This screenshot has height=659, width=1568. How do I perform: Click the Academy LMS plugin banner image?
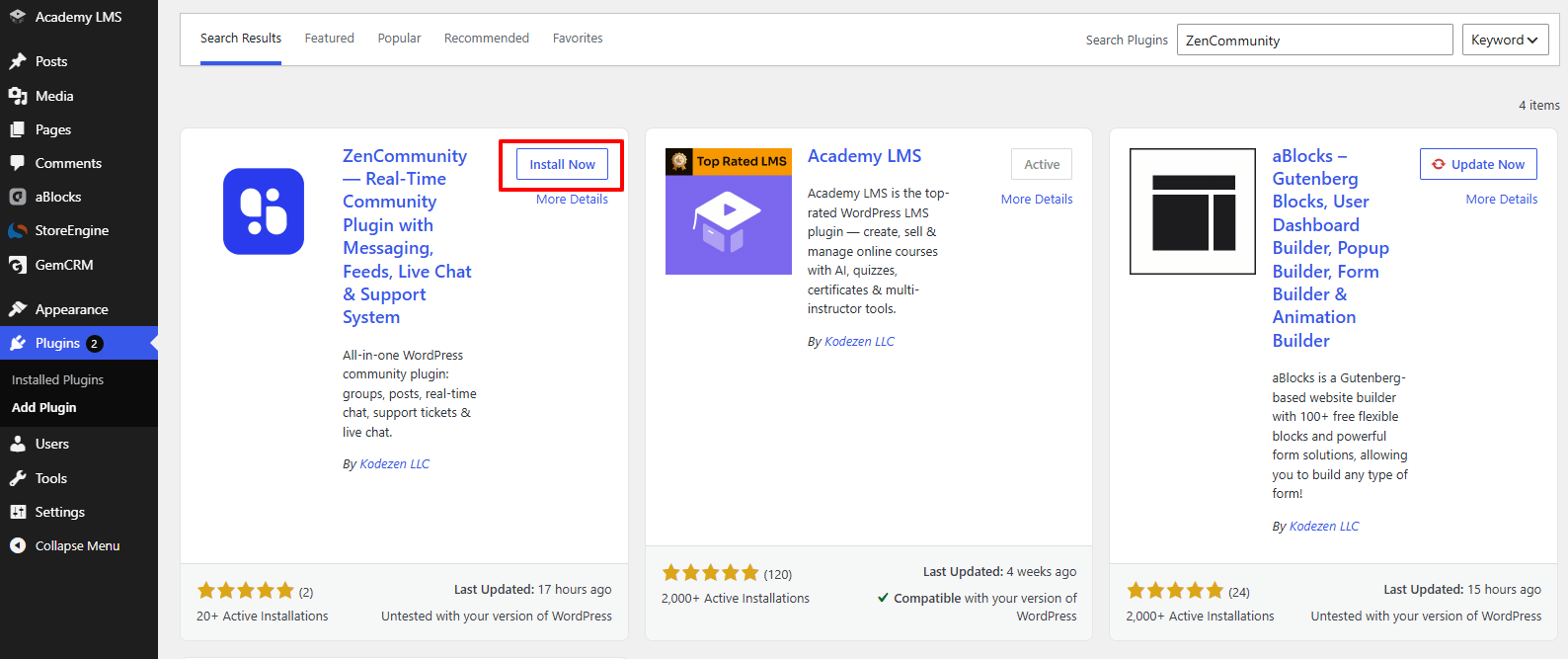pos(729,211)
